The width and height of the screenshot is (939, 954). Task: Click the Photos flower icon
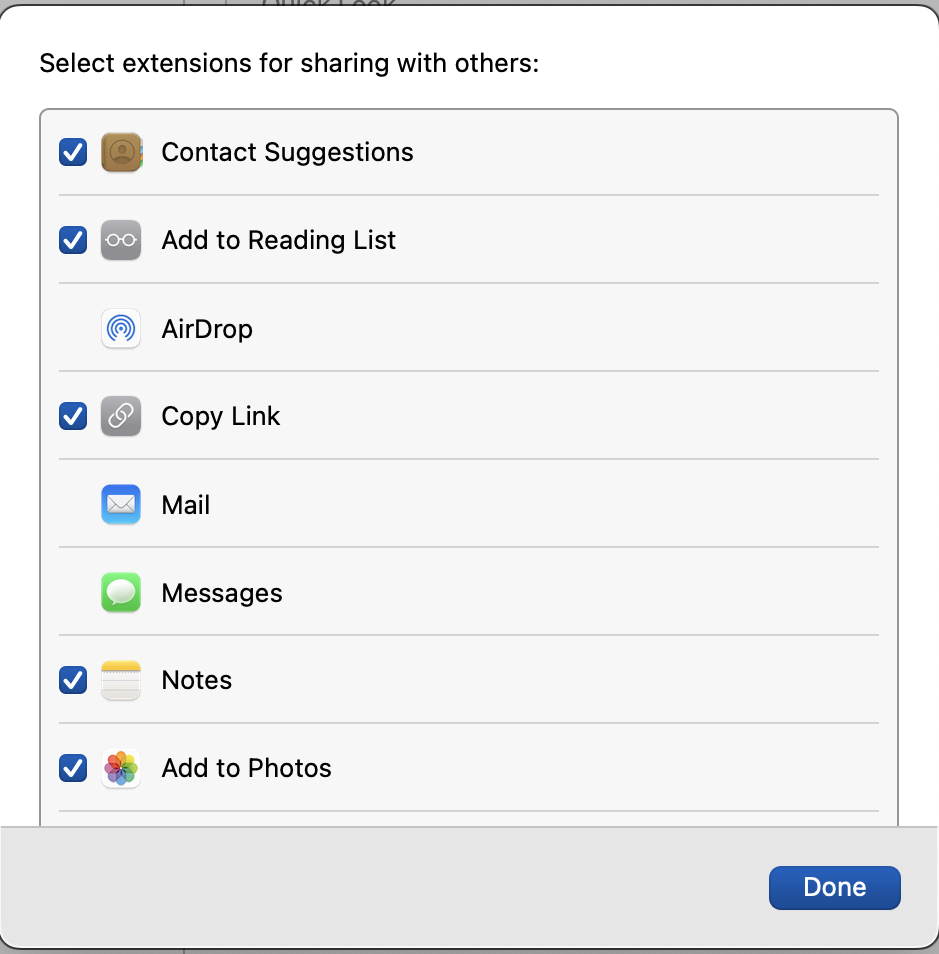click(121, 768)
